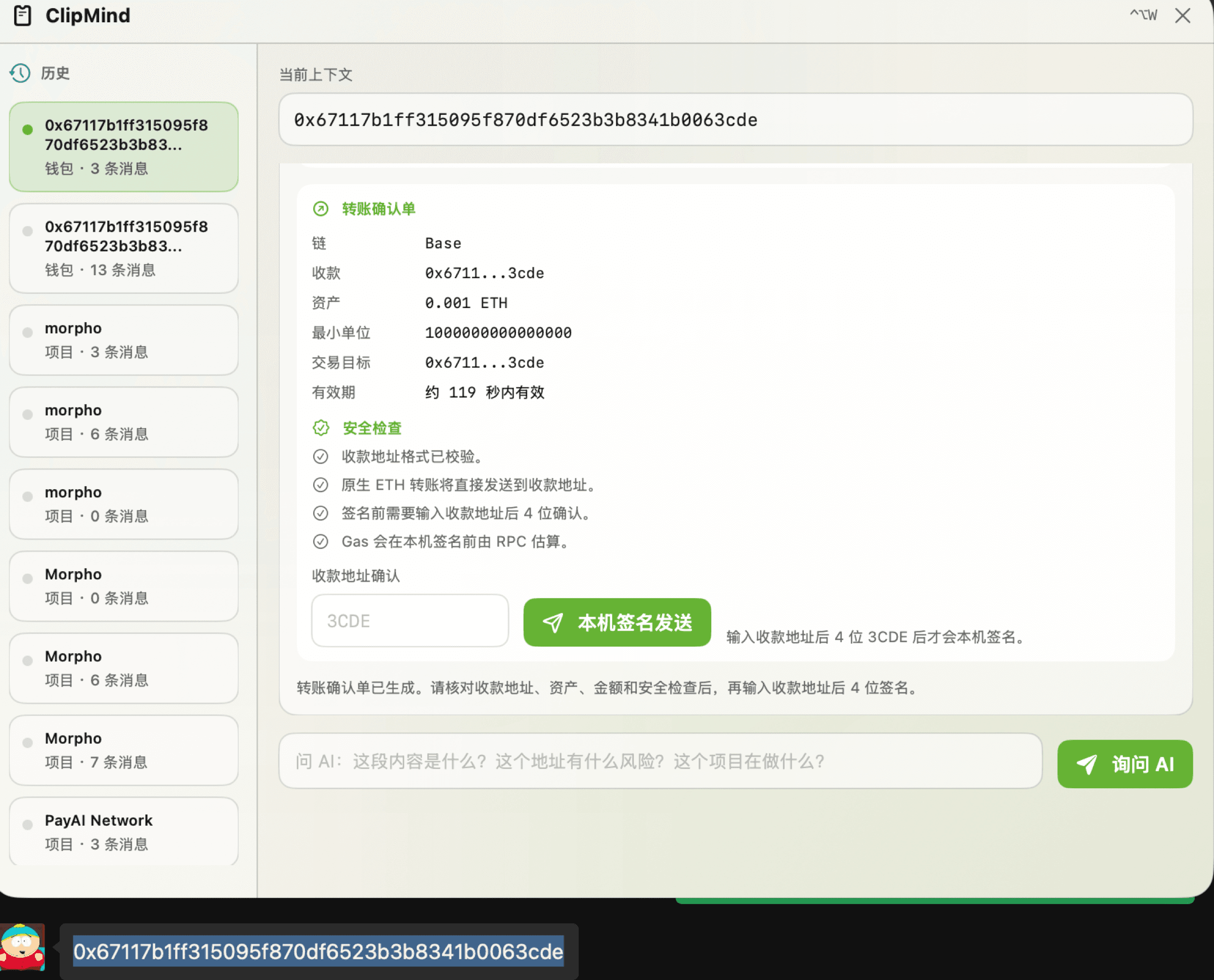Screen dimensions: 1214x980
Task: Click the 收款 address value 0x6711...3cde
Action: [484, 273]
